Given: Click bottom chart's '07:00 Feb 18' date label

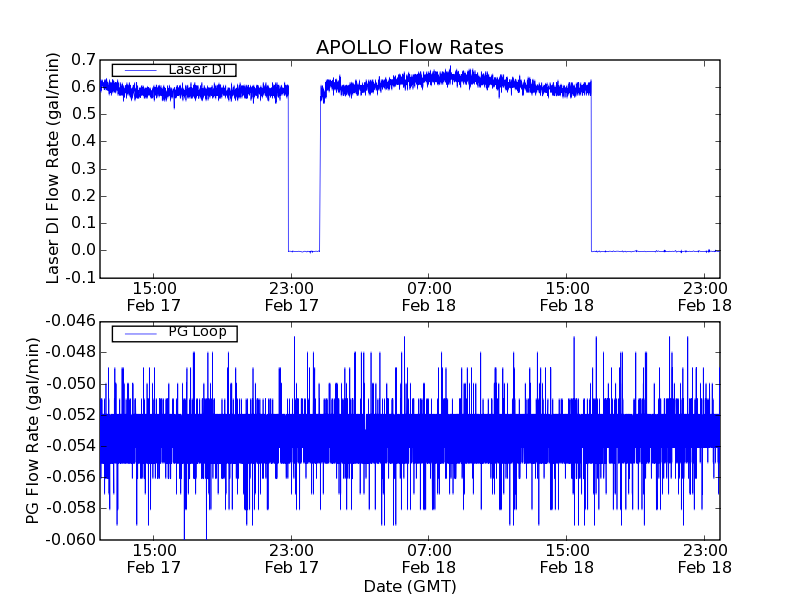Looking at the screenshot, I should point(429,559).
